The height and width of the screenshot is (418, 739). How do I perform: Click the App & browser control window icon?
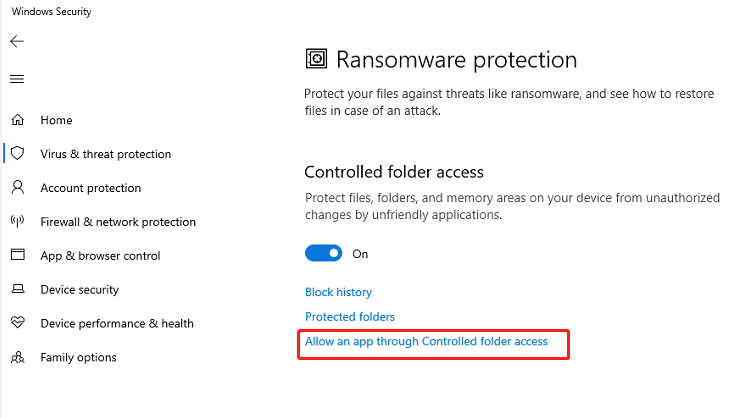tap(18, 254)
